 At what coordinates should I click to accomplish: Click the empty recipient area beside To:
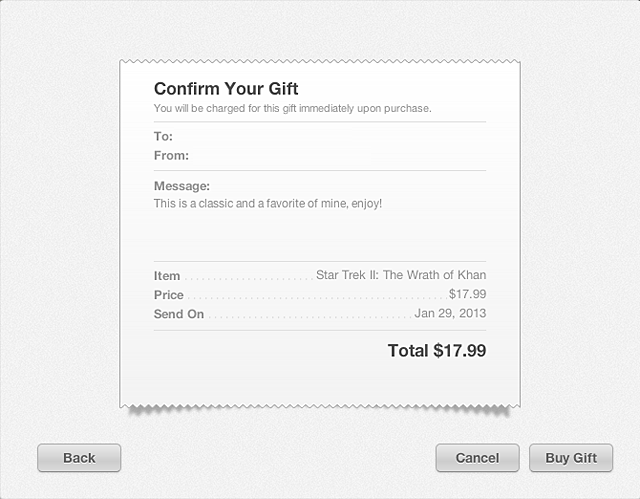(330, 136)
